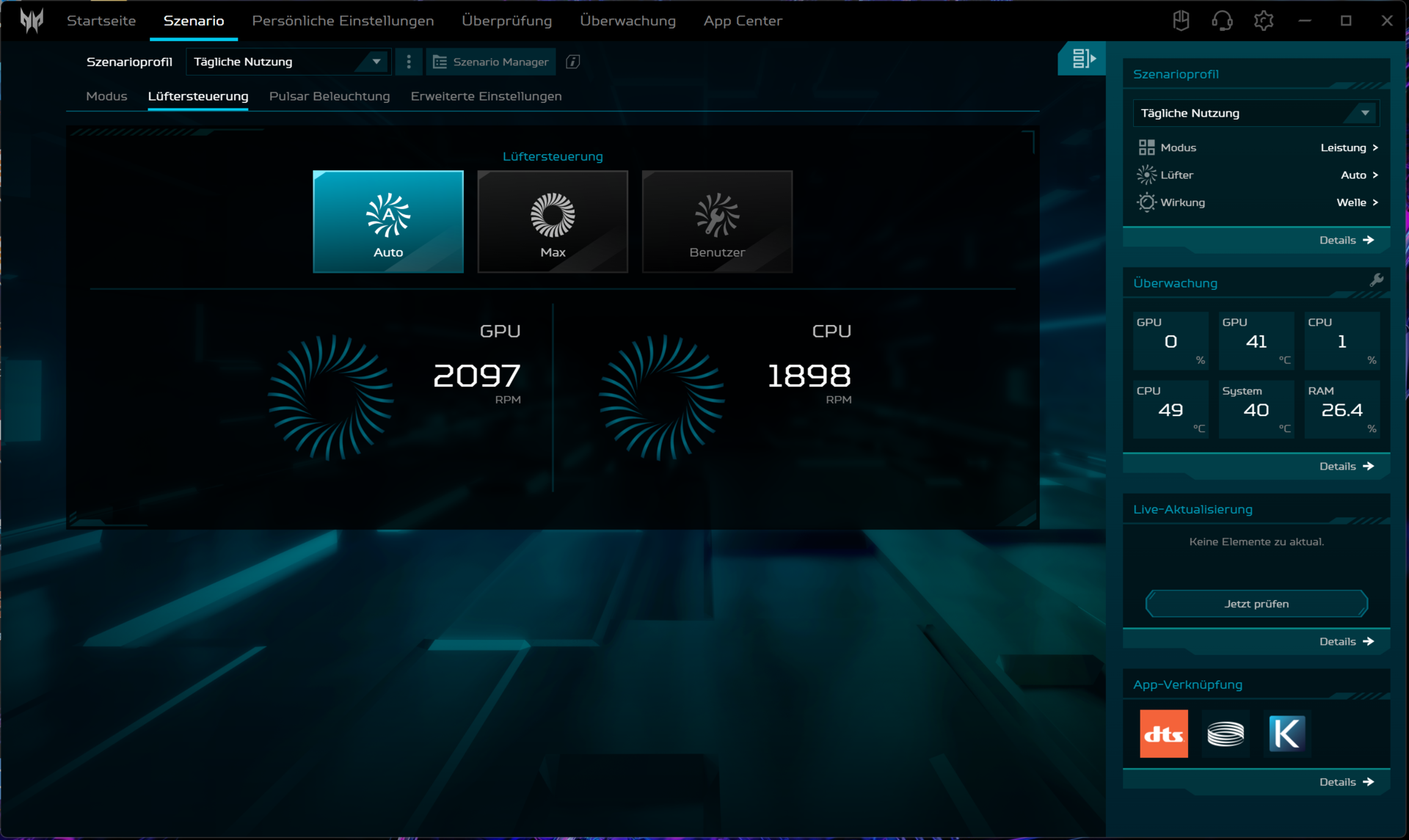Expand the Modus Leistung chevron
1409x840 pixels.
pyautogui.click(x=1375, y=147)
